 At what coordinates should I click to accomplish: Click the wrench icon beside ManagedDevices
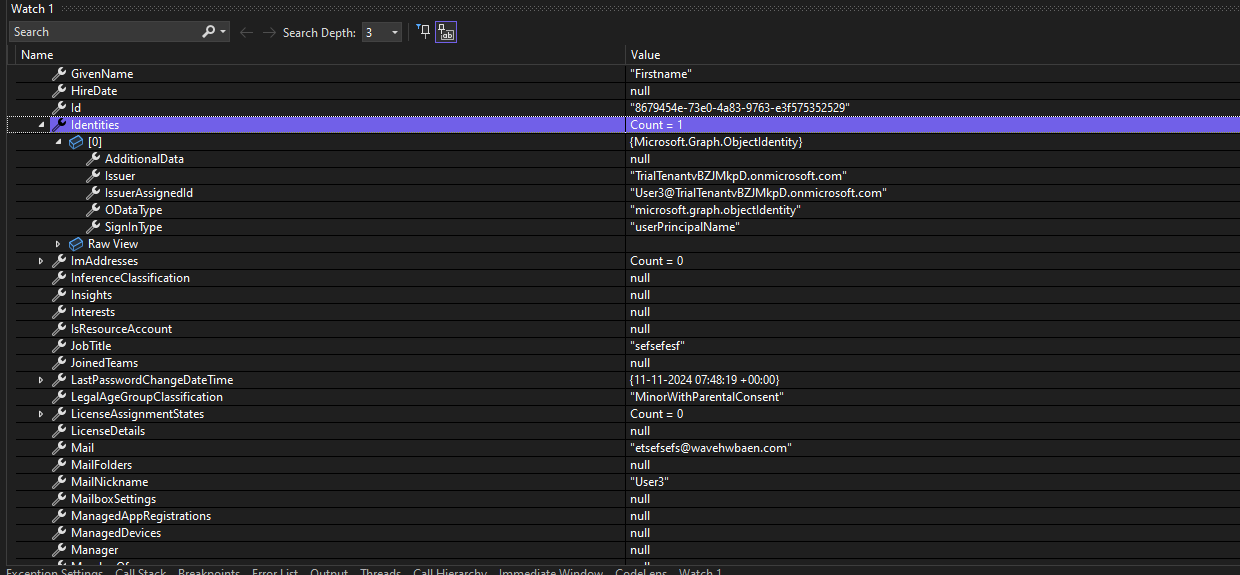(59, 533)
